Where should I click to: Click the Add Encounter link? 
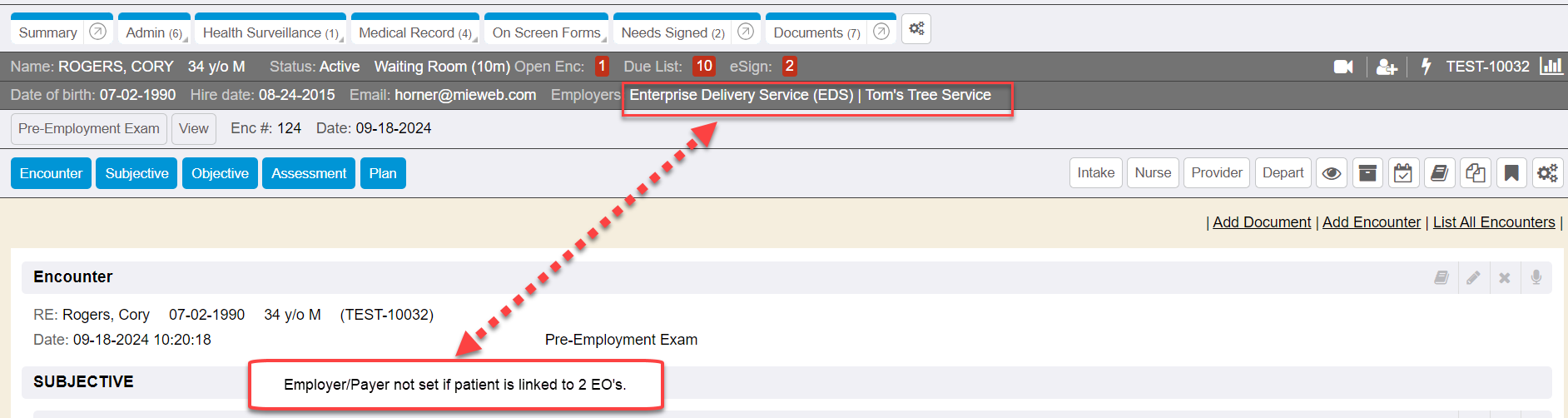point(1371,222)
